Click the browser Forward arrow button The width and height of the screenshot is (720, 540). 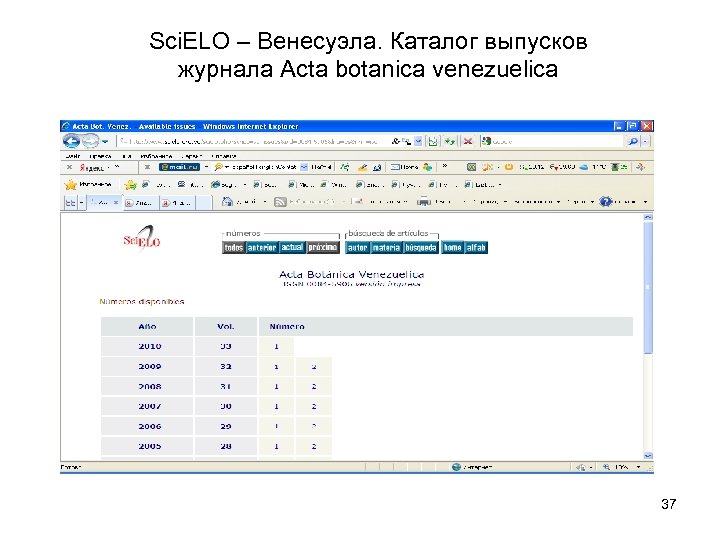90,141
